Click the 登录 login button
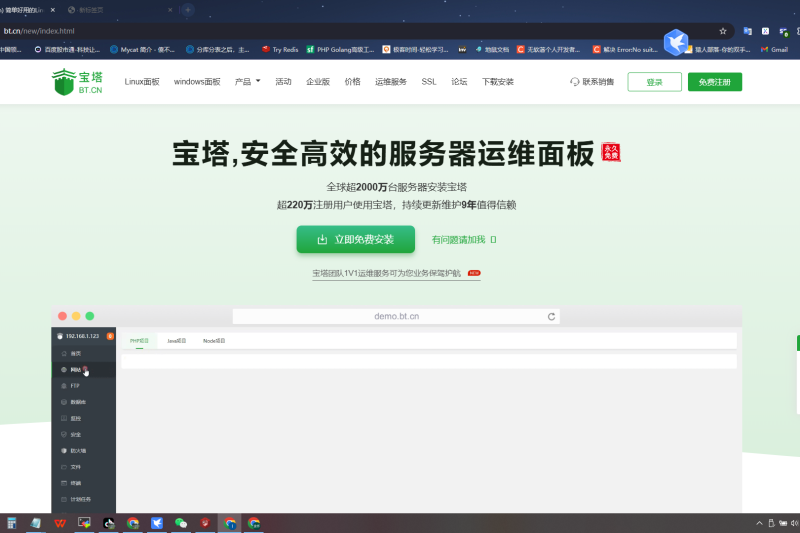800x533 pixels. click(x=654, y=82)
